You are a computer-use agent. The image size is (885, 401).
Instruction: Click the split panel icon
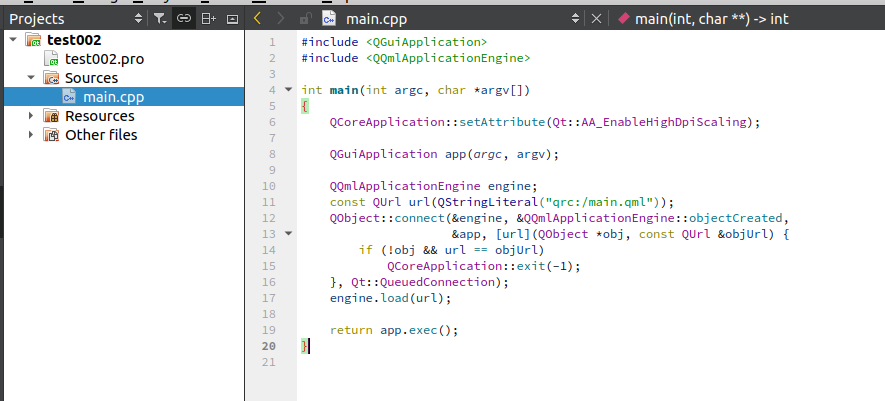point(209,19)
